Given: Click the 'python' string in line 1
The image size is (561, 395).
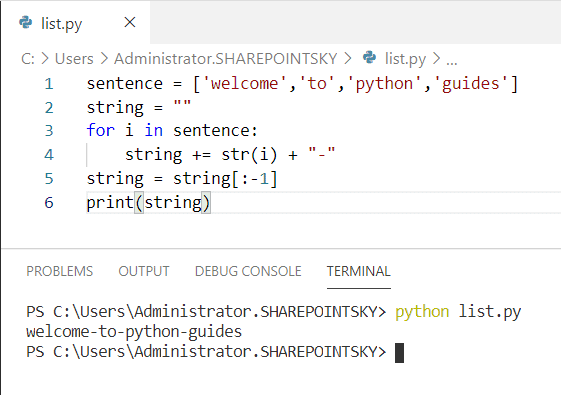Looking at the screenshot, I should pyautogui.click(x=384, y=84).
